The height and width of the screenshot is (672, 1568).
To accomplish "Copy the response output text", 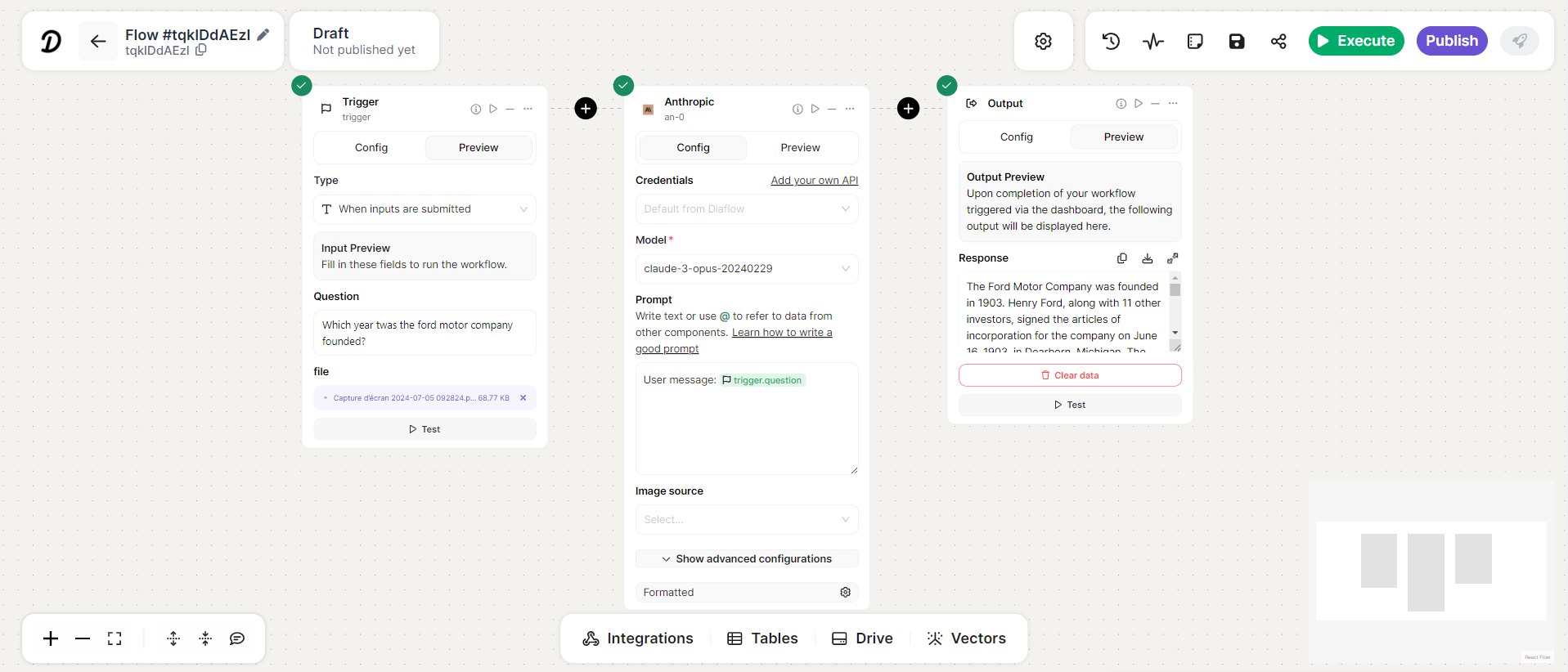I will (x=1122, y=258).
